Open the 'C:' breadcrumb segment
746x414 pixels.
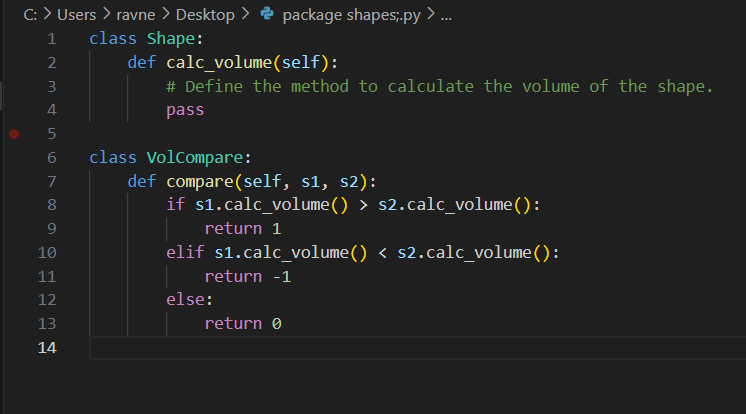point(30,15)
